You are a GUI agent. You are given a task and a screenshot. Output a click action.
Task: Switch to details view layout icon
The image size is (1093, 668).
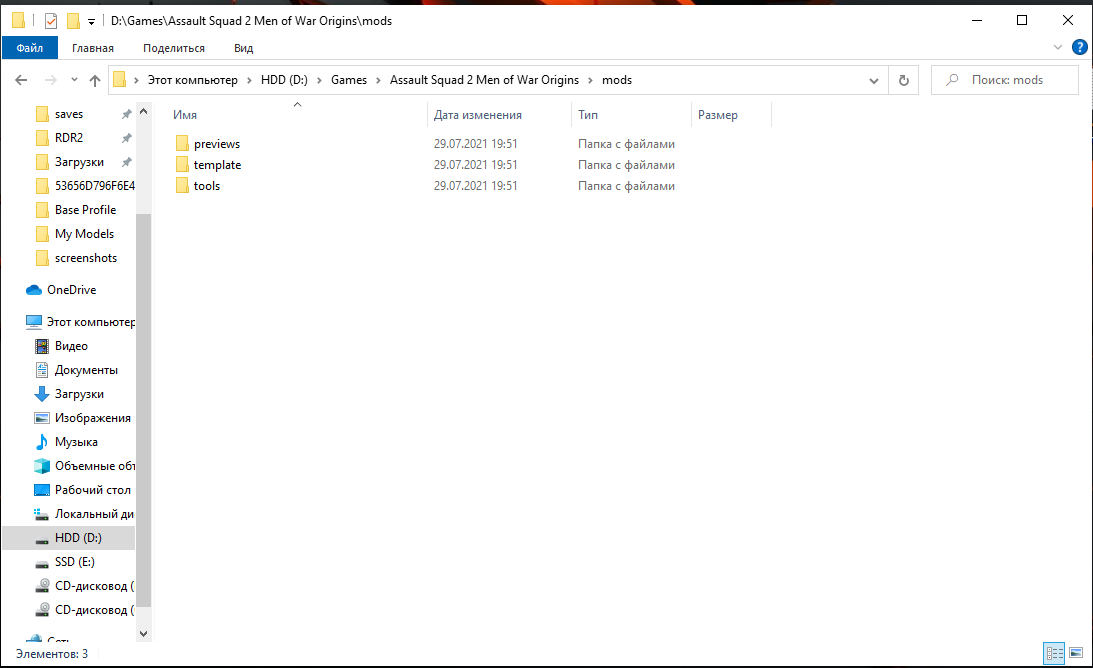point(1054,653)
